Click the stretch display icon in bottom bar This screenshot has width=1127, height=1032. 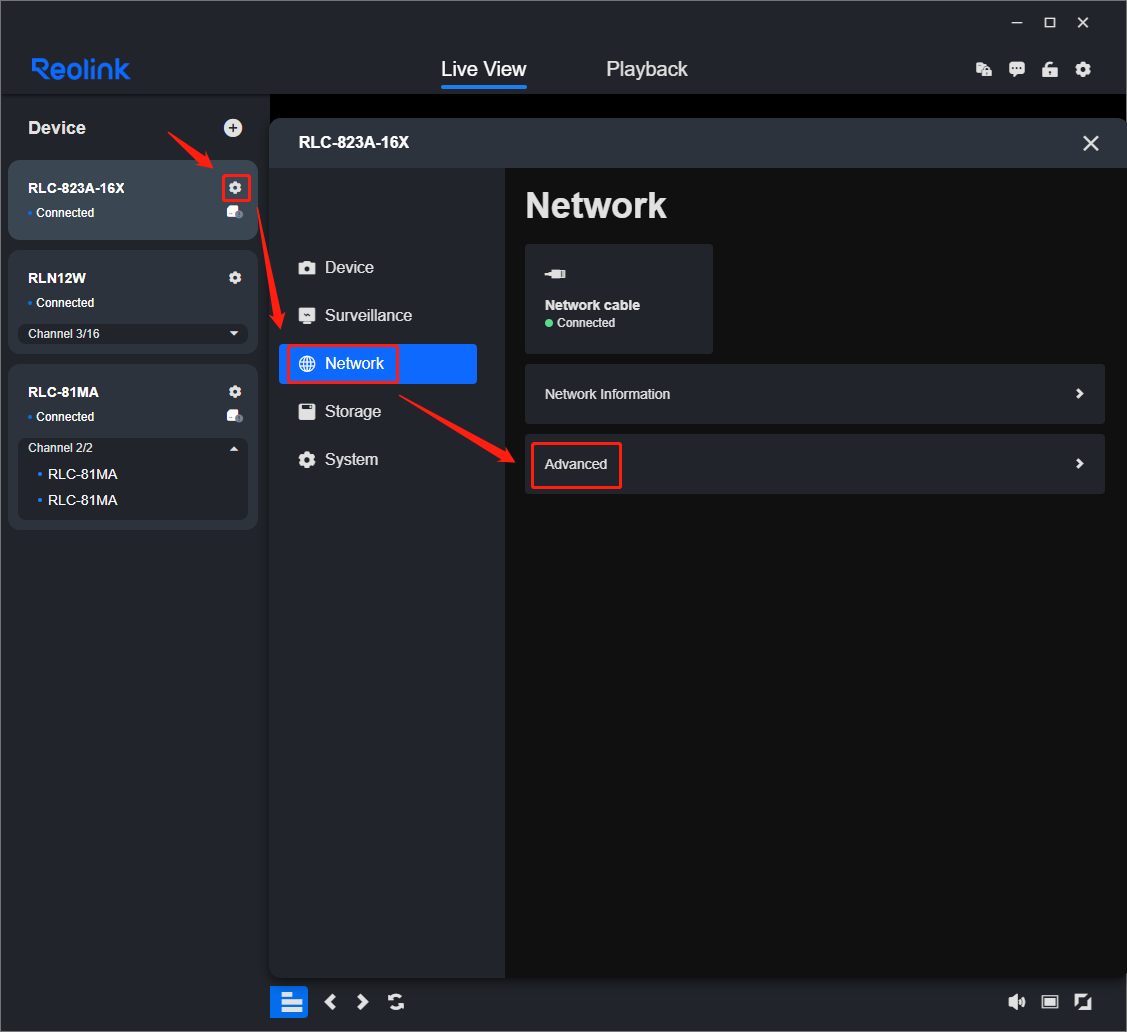[1050, 1002]
